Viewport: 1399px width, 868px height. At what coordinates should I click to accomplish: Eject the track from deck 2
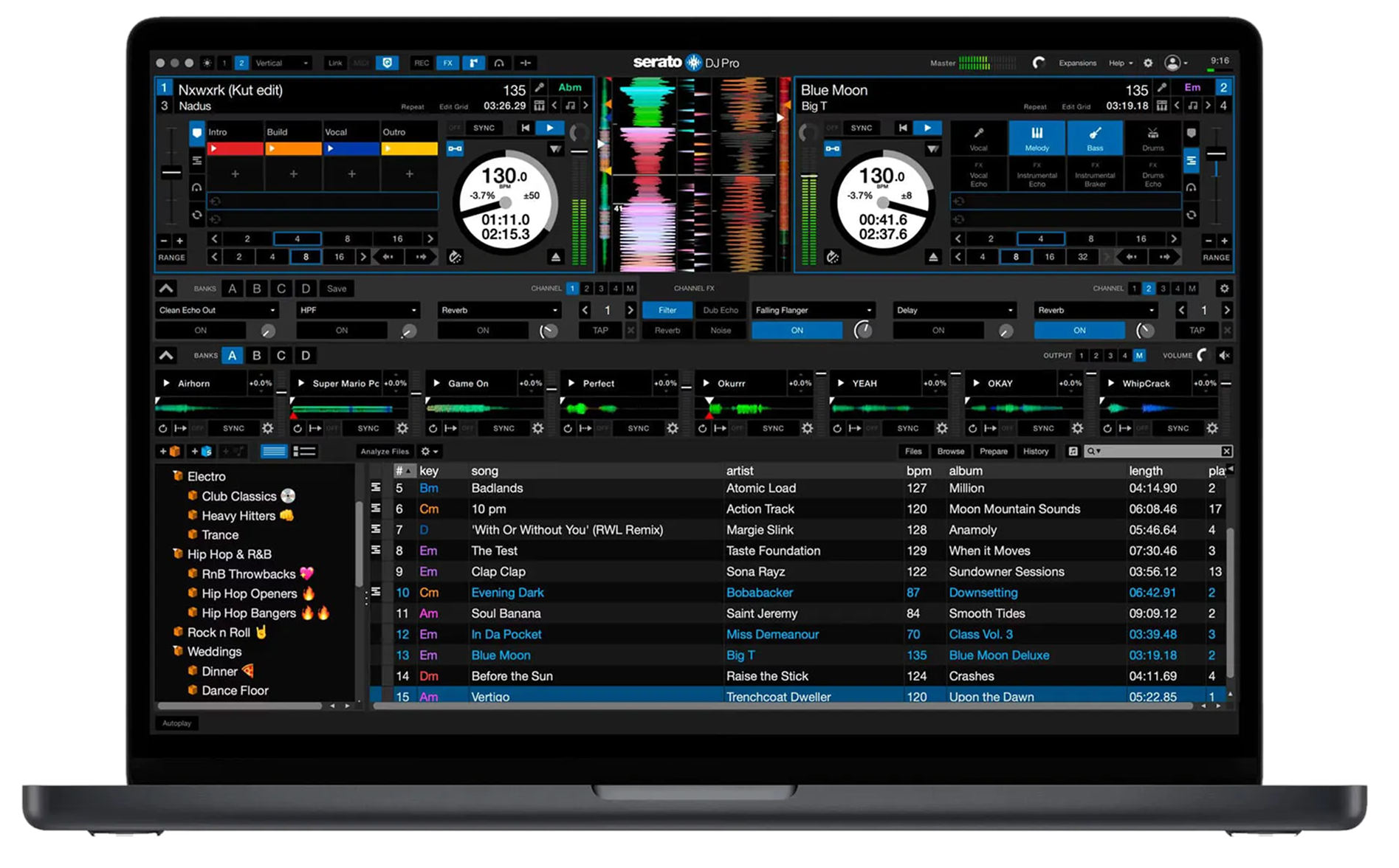(x=933, y=257)
